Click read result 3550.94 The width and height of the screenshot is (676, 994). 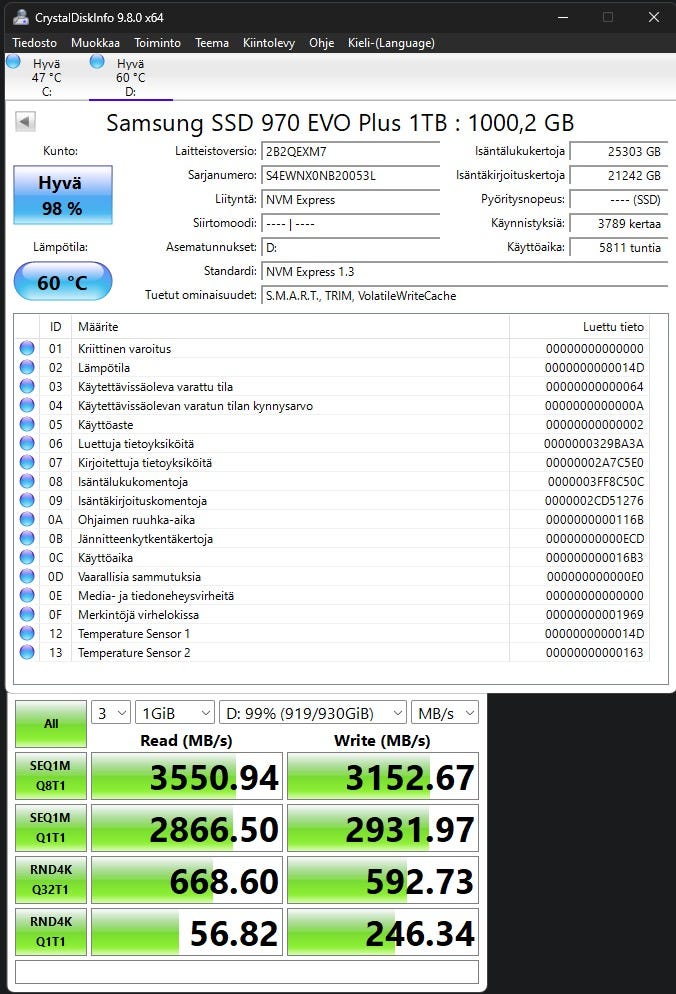[187, 776]
